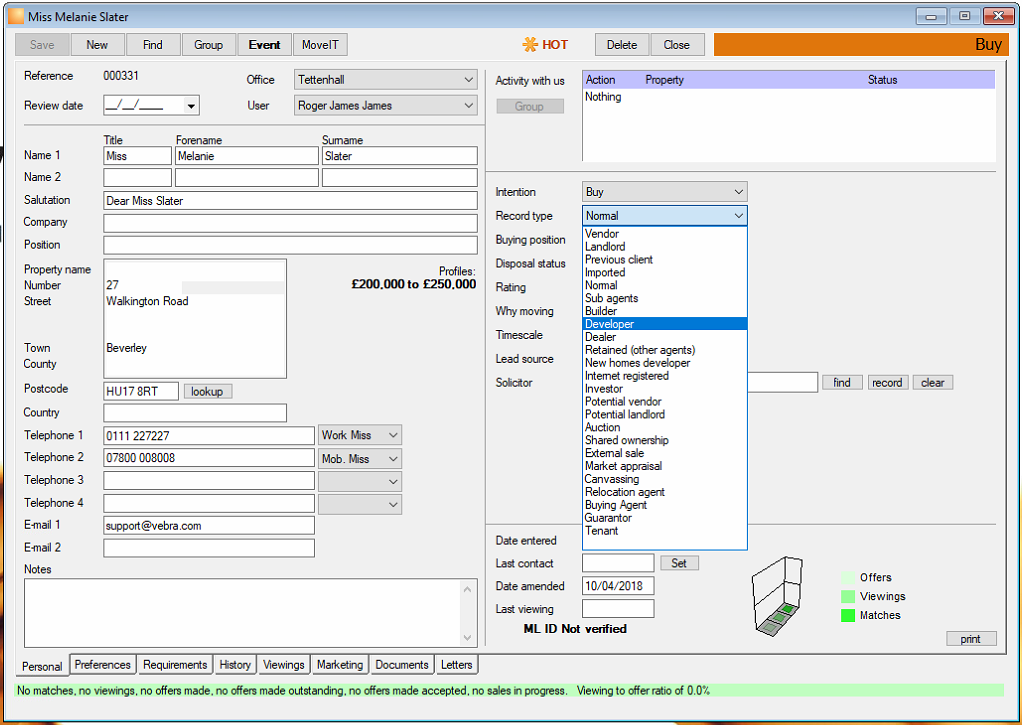Open the Review date calendar arrow
The height and width of the screenshot is (725, 1022).
point(191,105)
